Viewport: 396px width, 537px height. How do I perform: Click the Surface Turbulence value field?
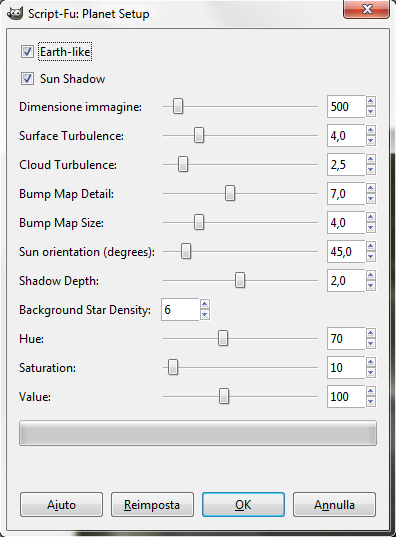[x=346, y=136]
